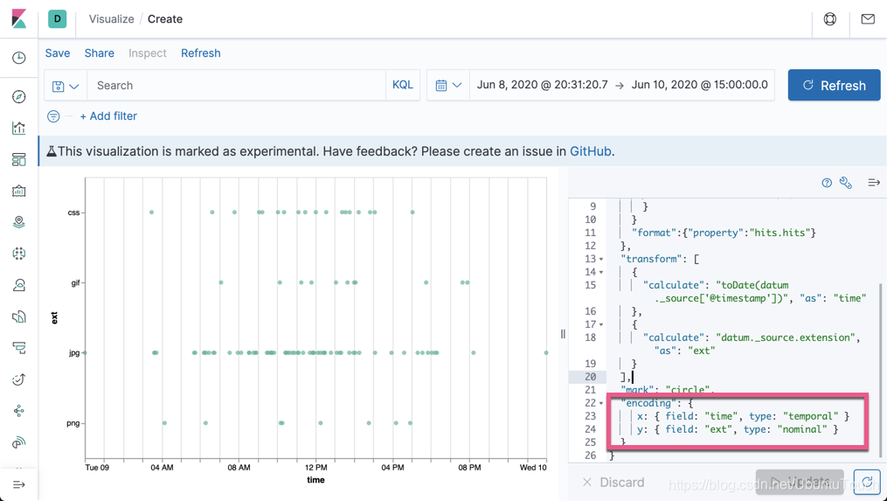Image resolution: width=887 pixels, height=501 pixels.
Task: Open Discover compass icon in sidebar
Action: [19, 97]
